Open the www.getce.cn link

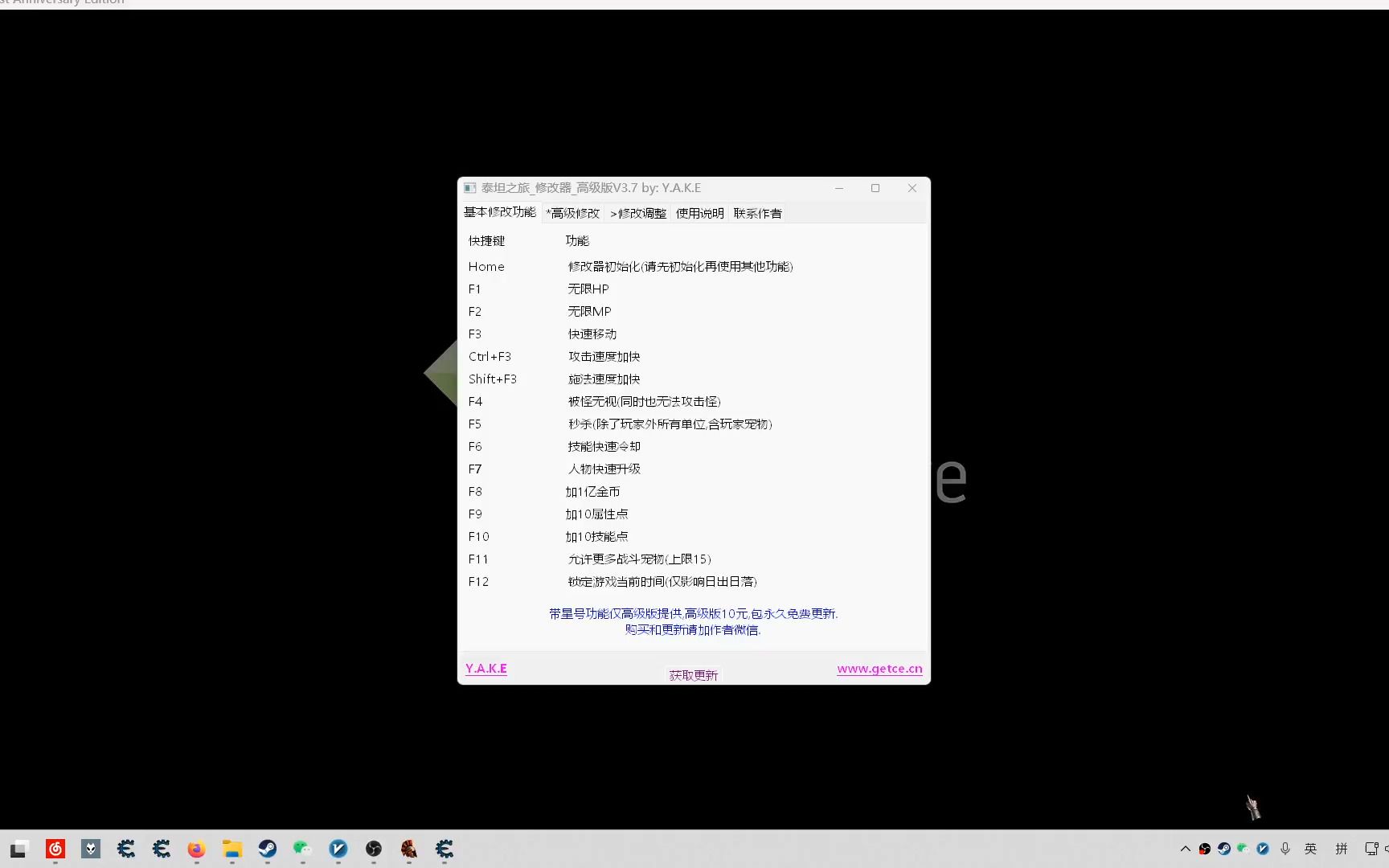coord(879,669)
